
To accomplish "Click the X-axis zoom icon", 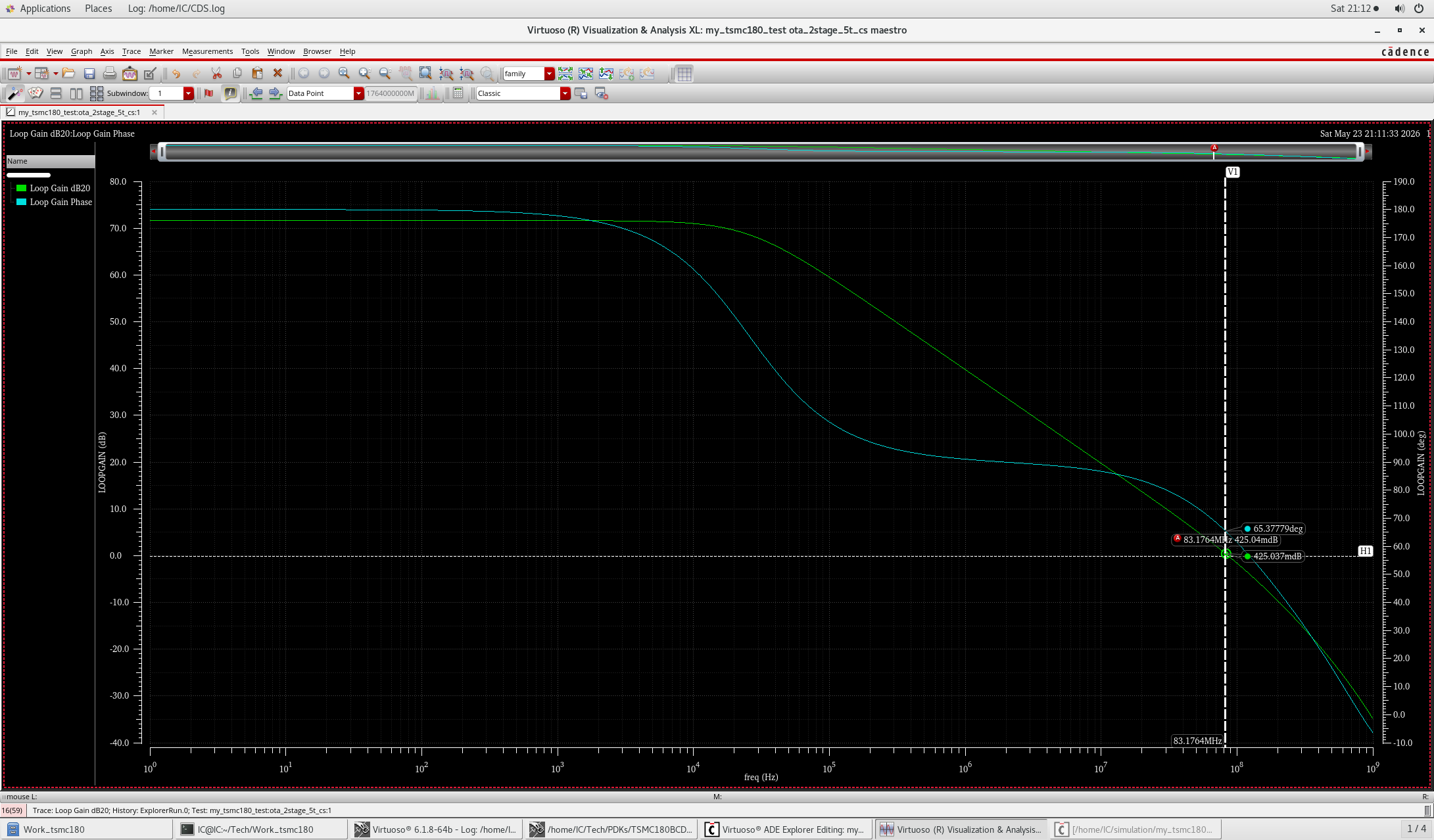I will [x=446, y=74].
